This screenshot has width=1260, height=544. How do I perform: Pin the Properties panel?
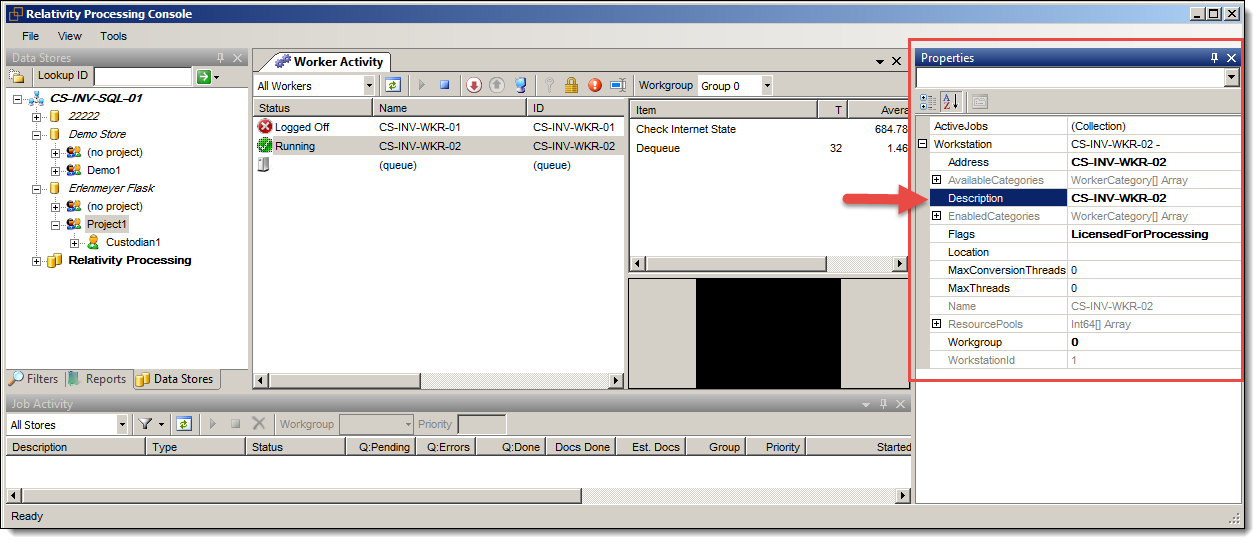pos(1215,58)
